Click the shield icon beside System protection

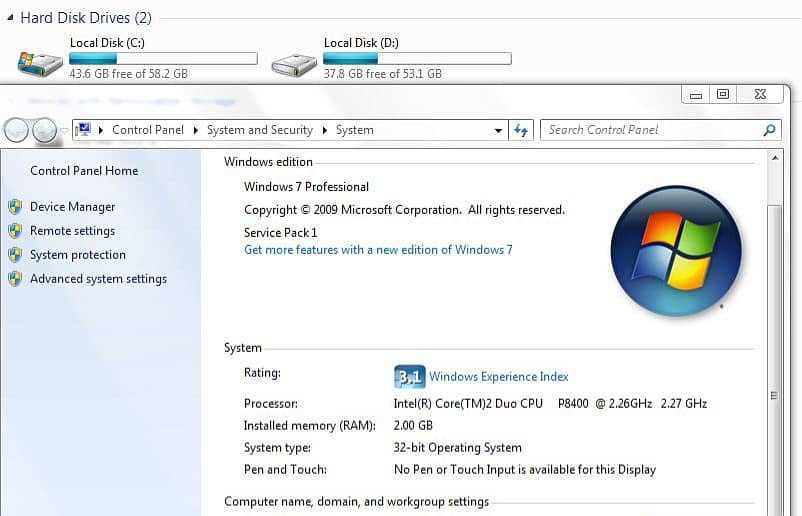point(15,255)
